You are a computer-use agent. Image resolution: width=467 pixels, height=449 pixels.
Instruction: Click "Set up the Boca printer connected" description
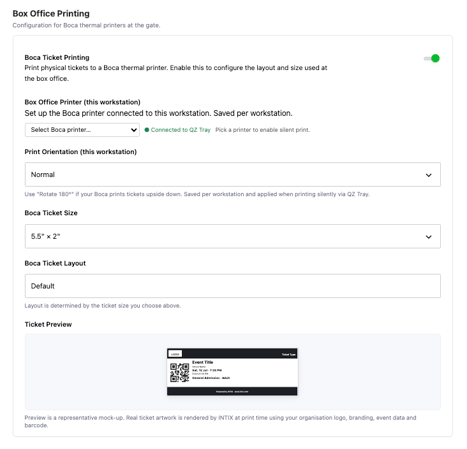pyautogui.click(x=158, y=113)
